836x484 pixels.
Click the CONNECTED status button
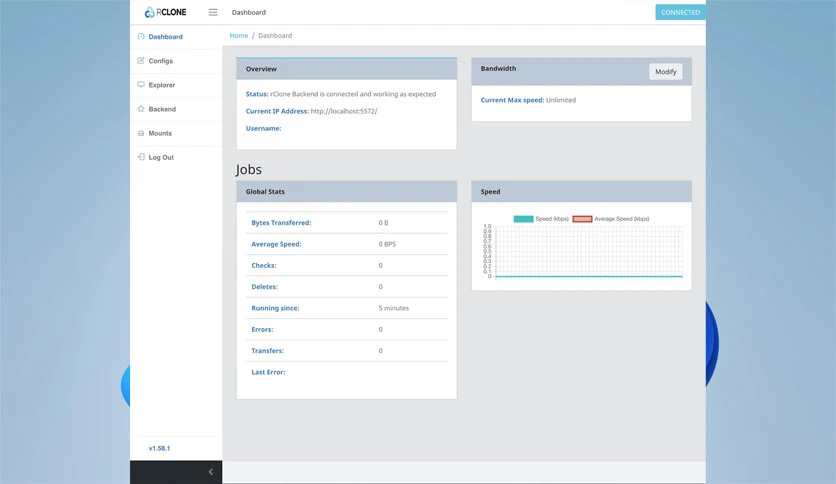pos(680,12)
